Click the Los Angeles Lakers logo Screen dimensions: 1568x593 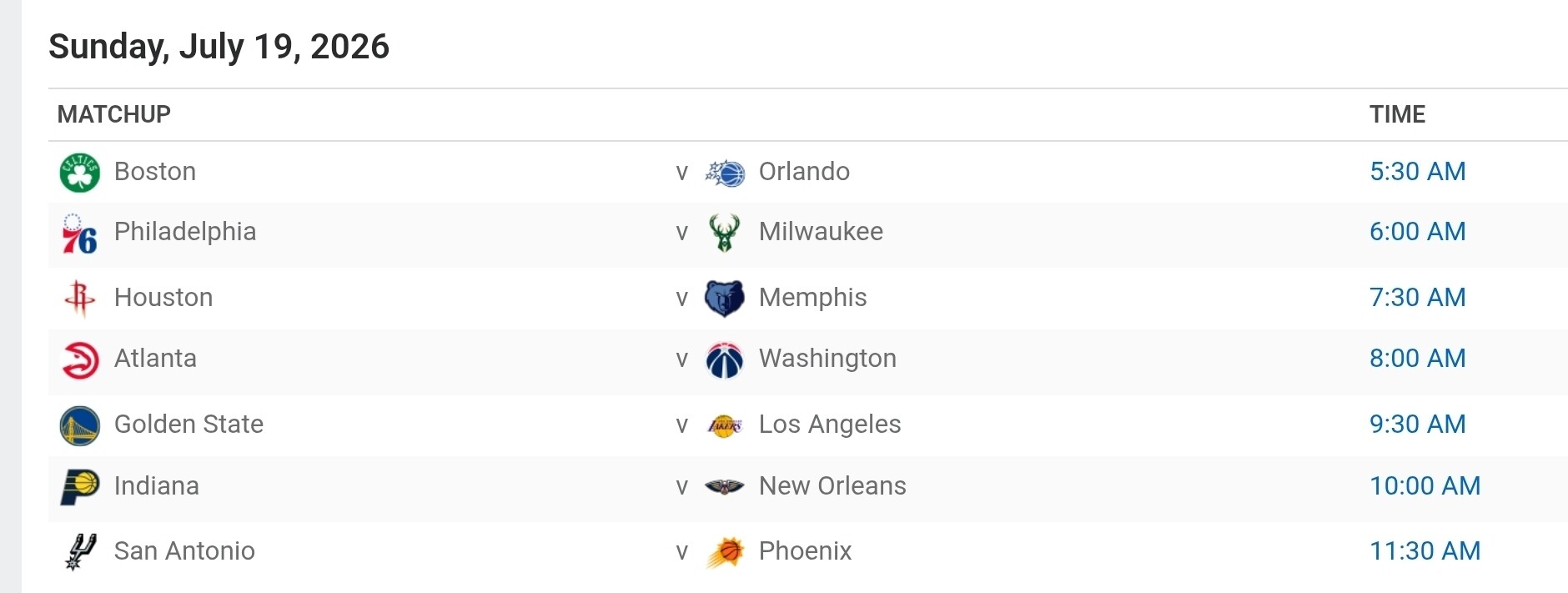(x=725, y=425)
